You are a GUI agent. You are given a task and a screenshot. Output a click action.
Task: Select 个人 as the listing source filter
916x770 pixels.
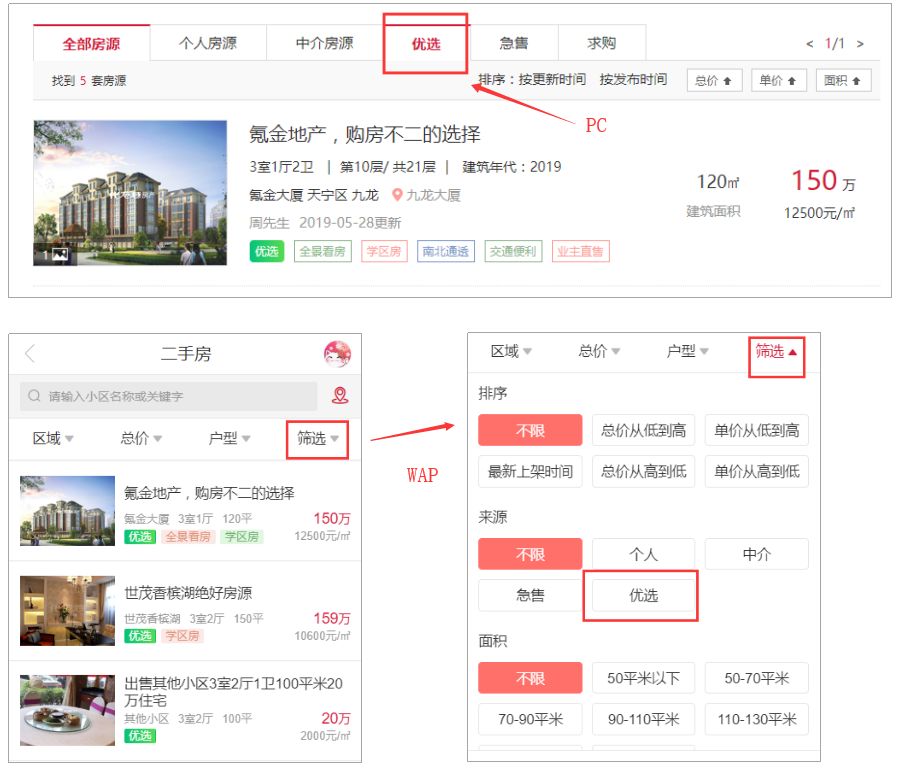(643, 554)
